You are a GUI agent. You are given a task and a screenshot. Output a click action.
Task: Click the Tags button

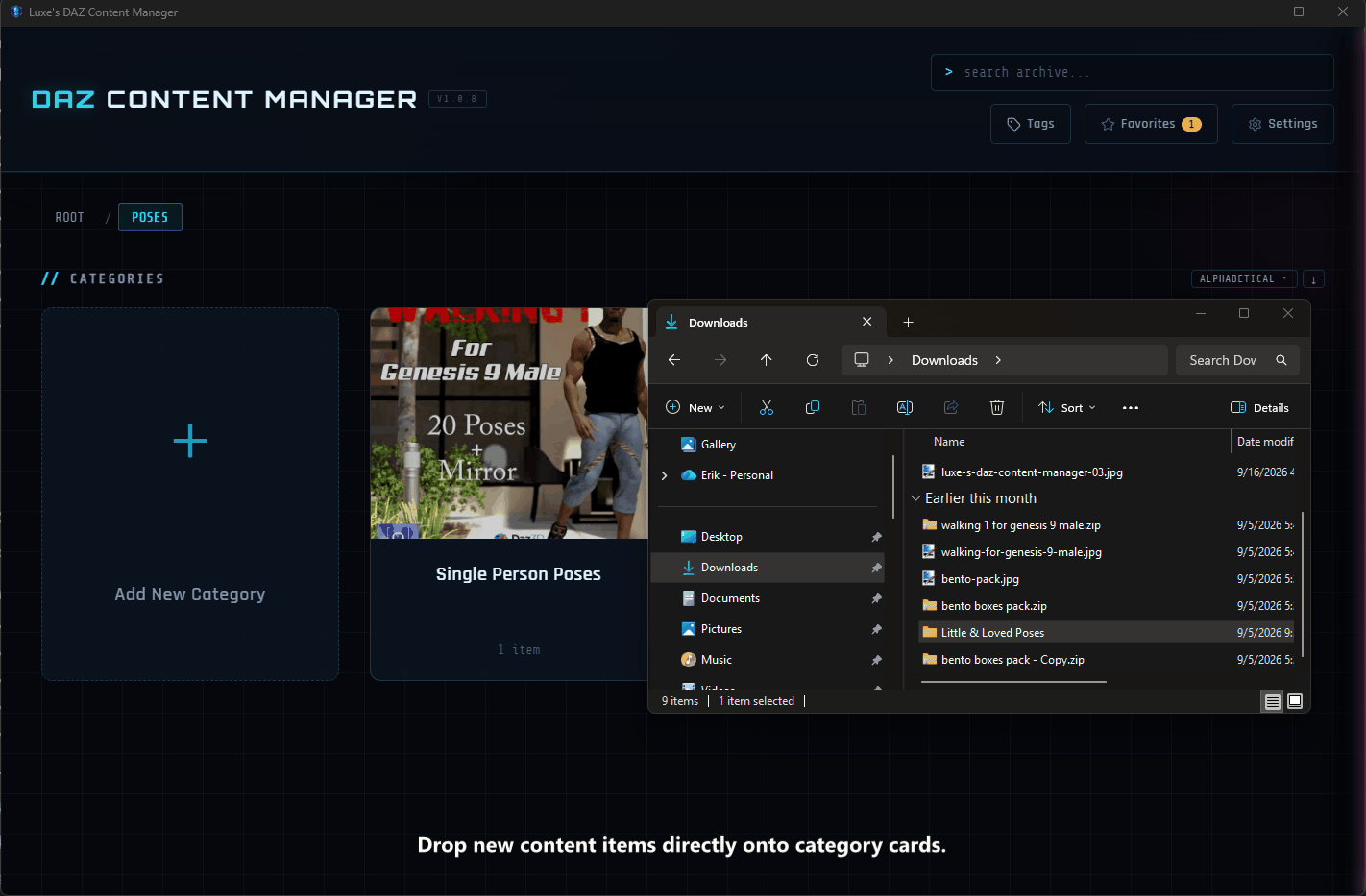1031,124
